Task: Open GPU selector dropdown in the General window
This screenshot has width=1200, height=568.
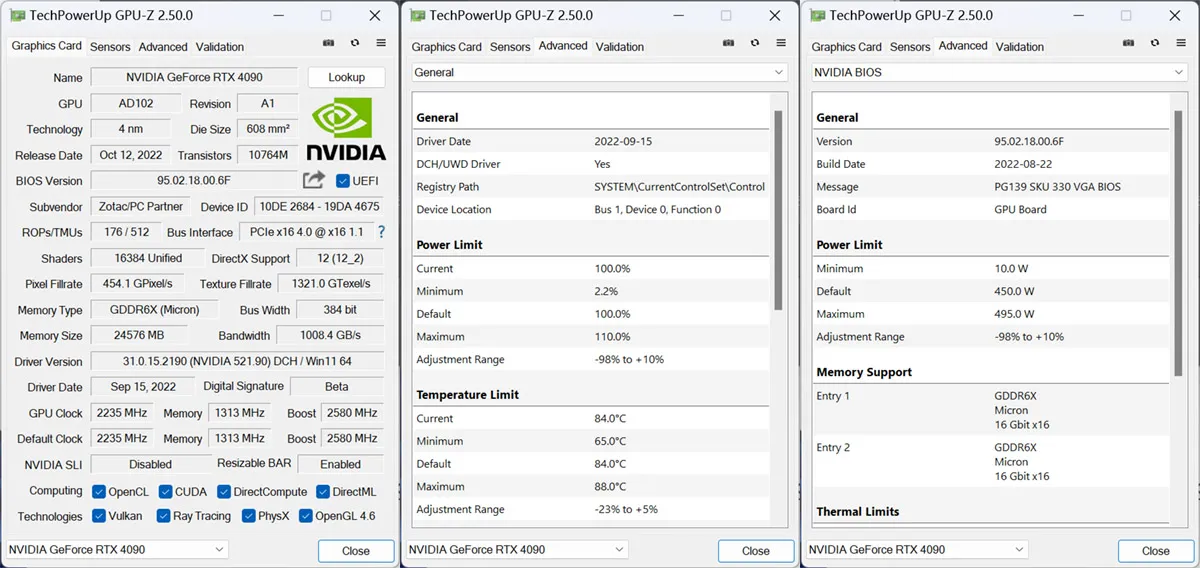Action: tap(517, 550)
